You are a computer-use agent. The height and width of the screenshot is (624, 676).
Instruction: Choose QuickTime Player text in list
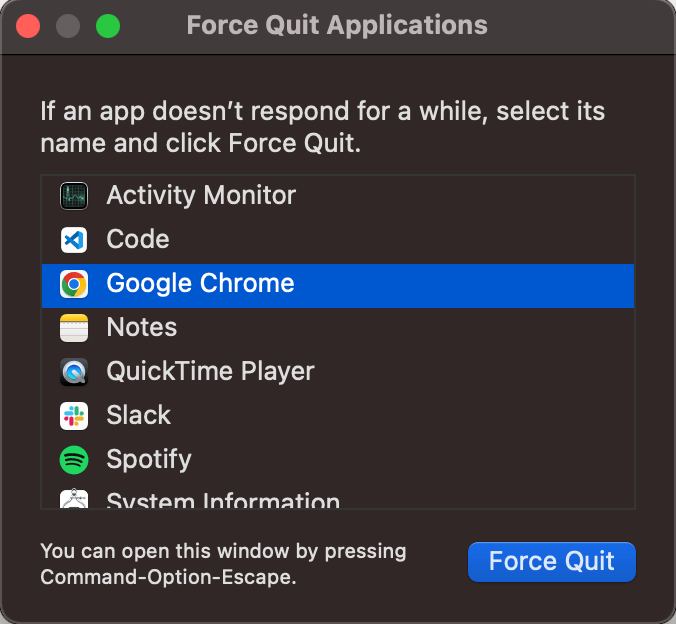(210, 371)
